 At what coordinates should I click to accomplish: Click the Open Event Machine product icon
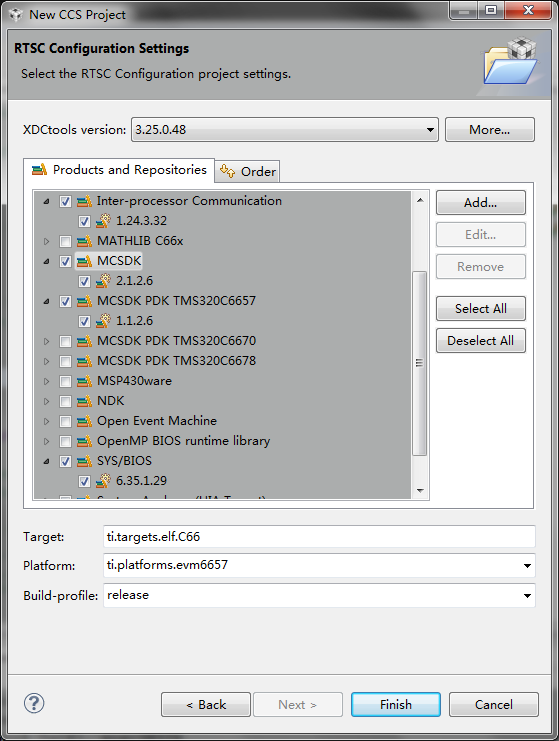(x=85, y=421)
